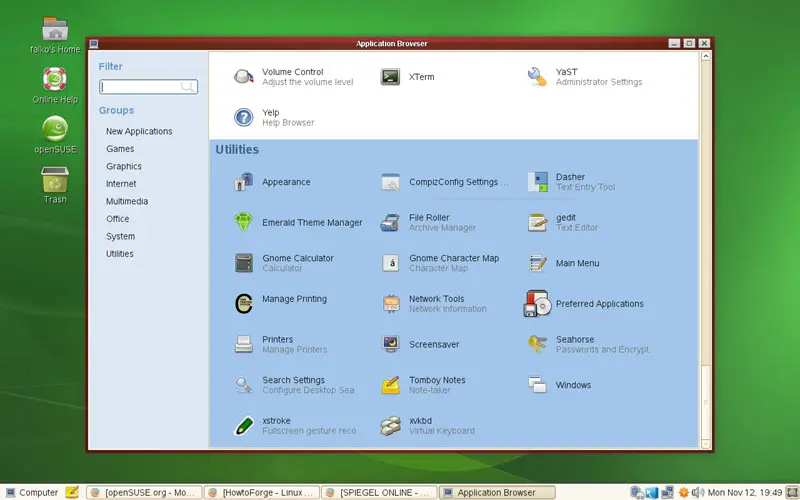
Task: Select Graphics group in sidebar
Action: tap(123, 166)
